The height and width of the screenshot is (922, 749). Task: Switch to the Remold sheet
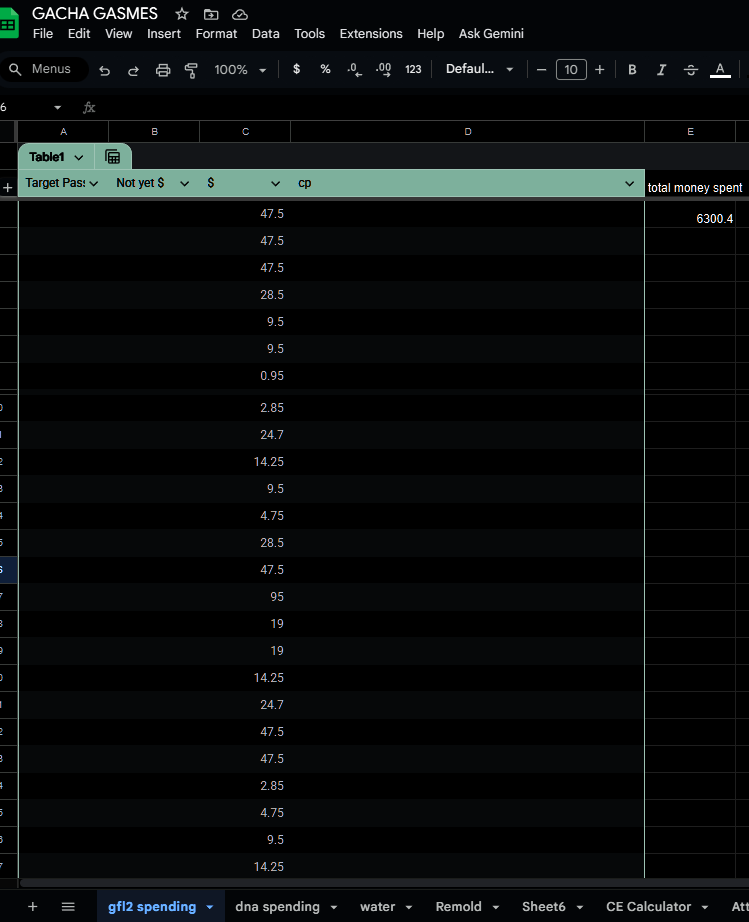[x=458, y=907]
